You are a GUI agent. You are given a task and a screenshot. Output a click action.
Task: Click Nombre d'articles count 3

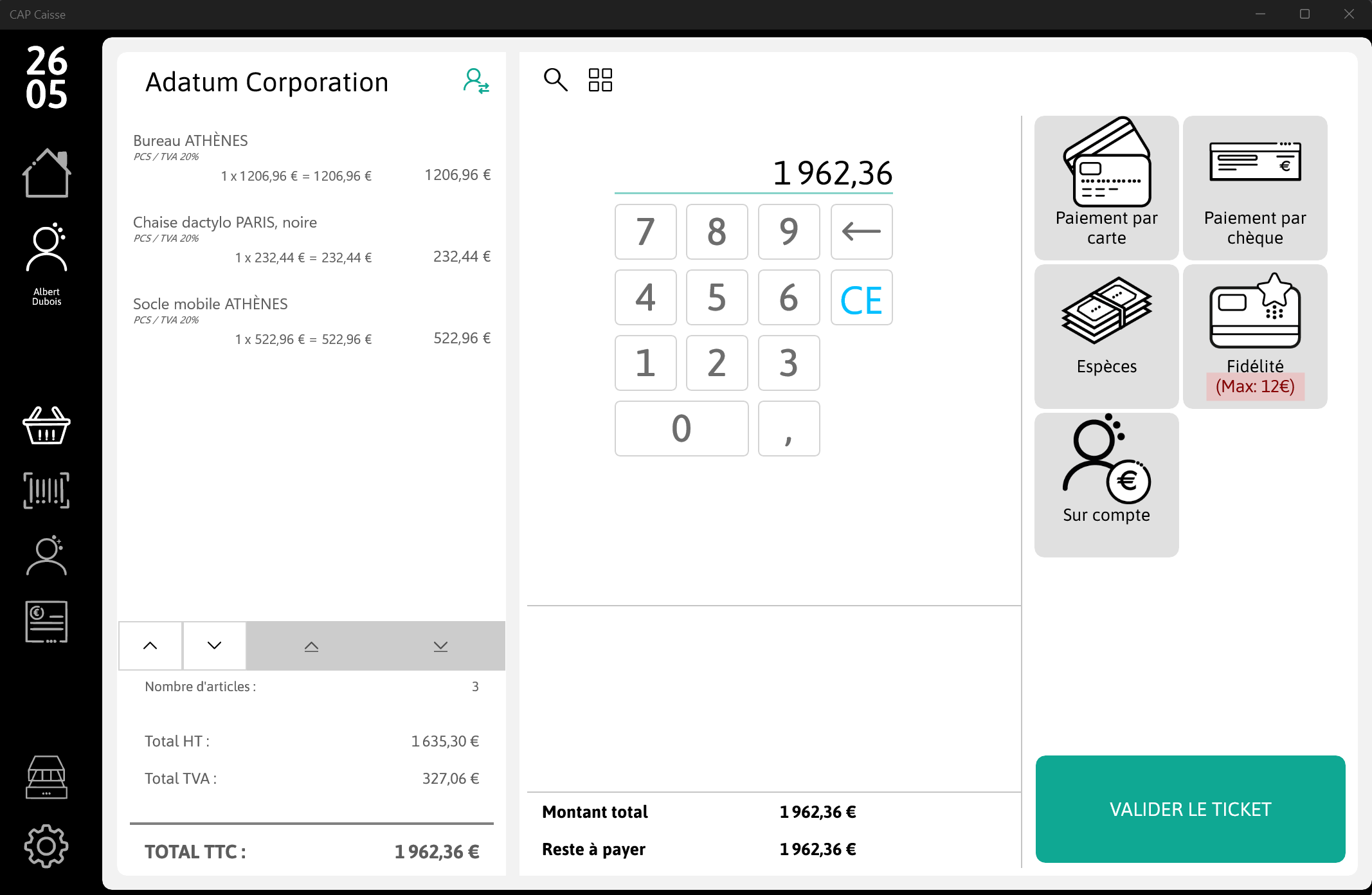tap(475, 687)
